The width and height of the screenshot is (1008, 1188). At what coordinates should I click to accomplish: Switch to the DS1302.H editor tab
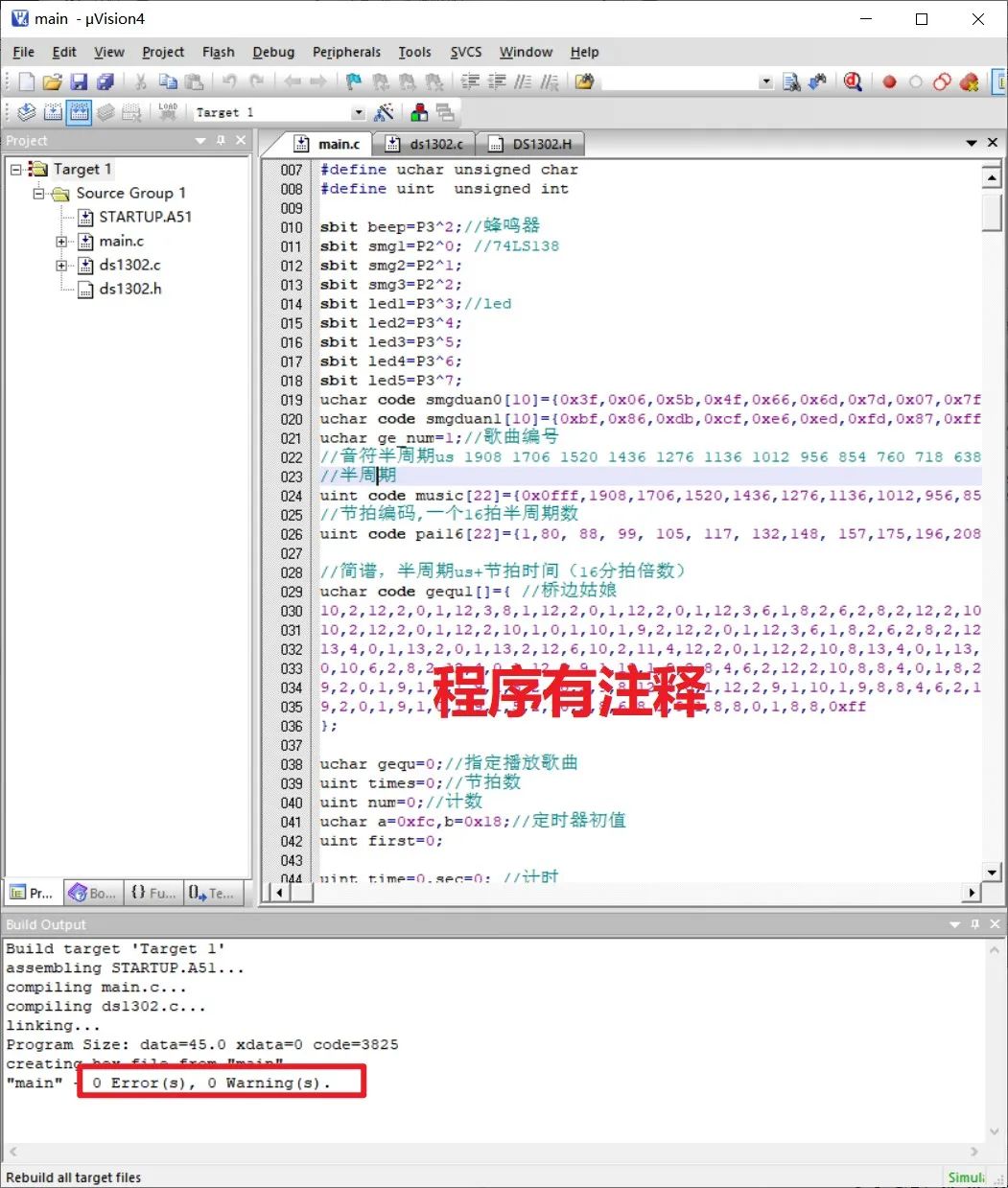530,144
